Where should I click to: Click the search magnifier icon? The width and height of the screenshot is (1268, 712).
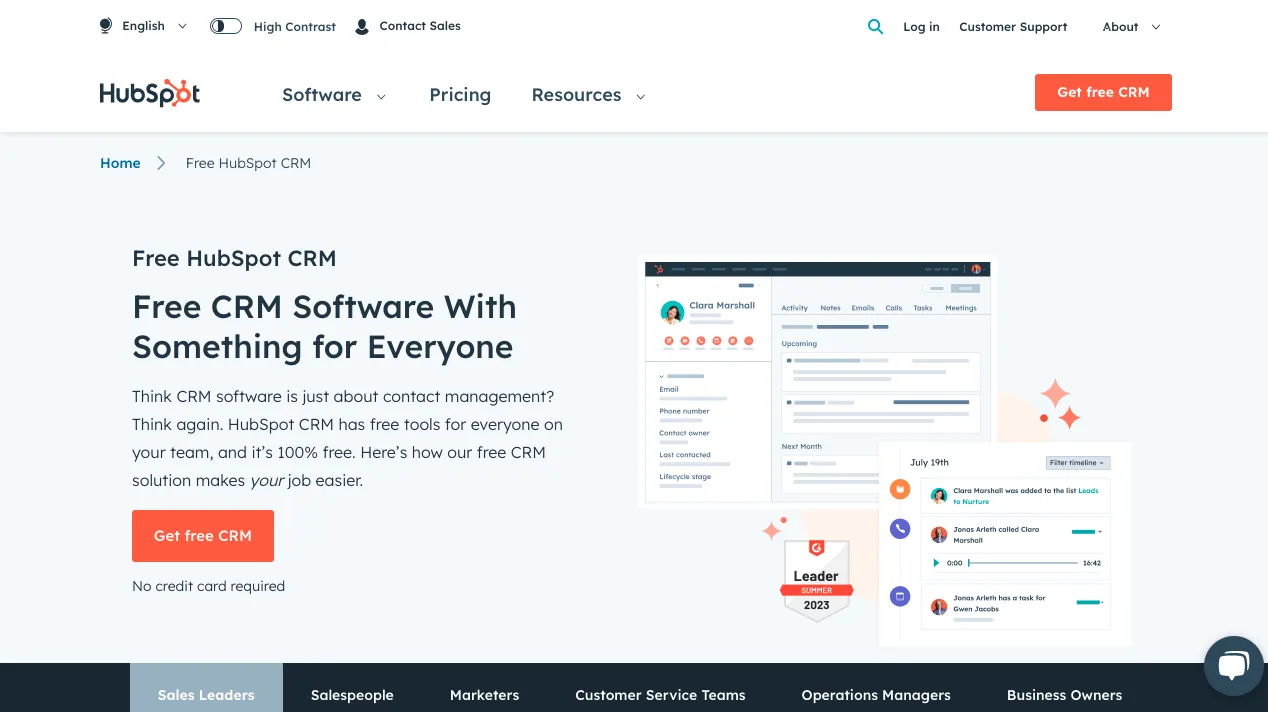tap(875, 27)
